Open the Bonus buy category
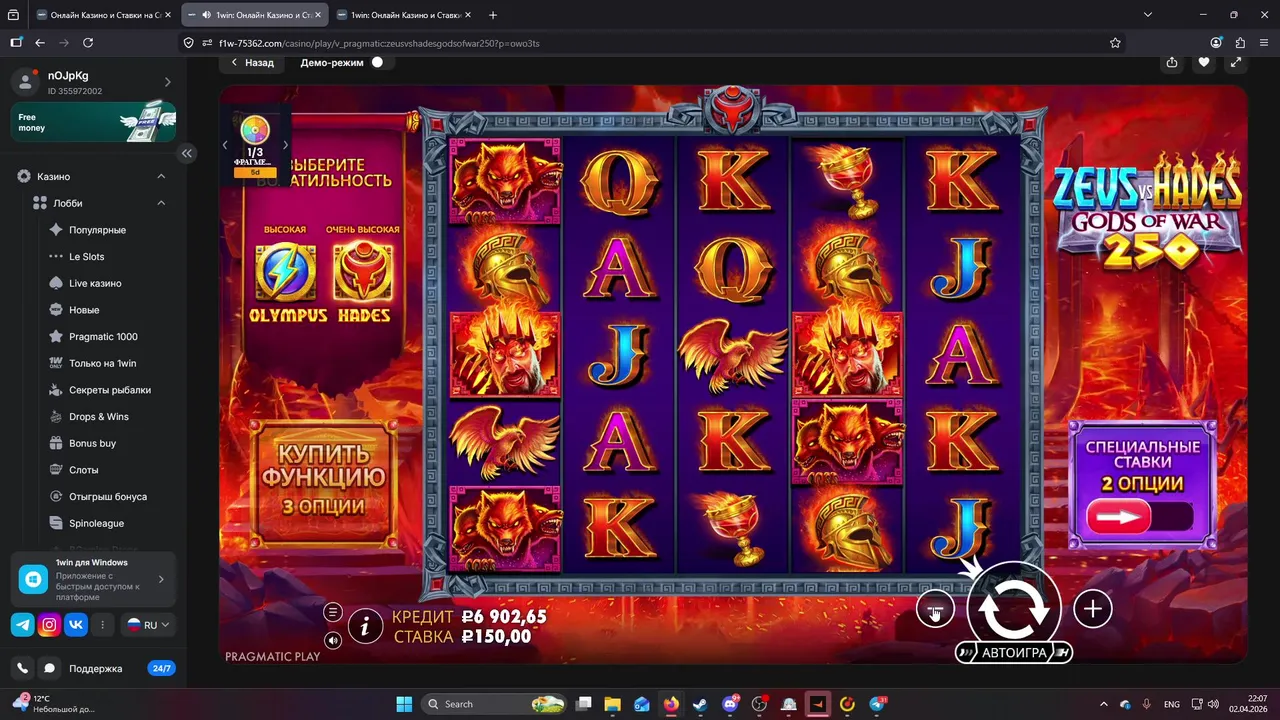 [92, 443]
